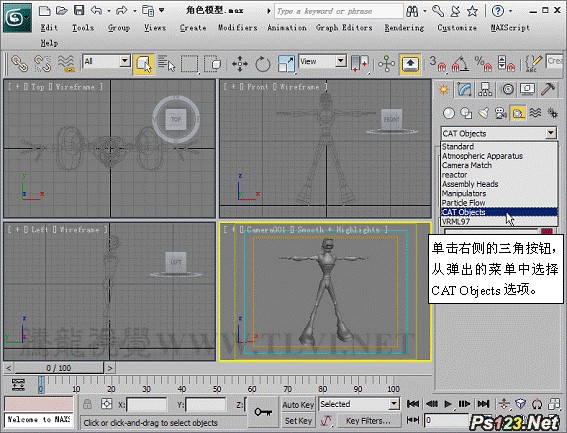This screenshot has width=567, height=433.
Task: Open Select by Name list
Action: (x=167, y=63)
